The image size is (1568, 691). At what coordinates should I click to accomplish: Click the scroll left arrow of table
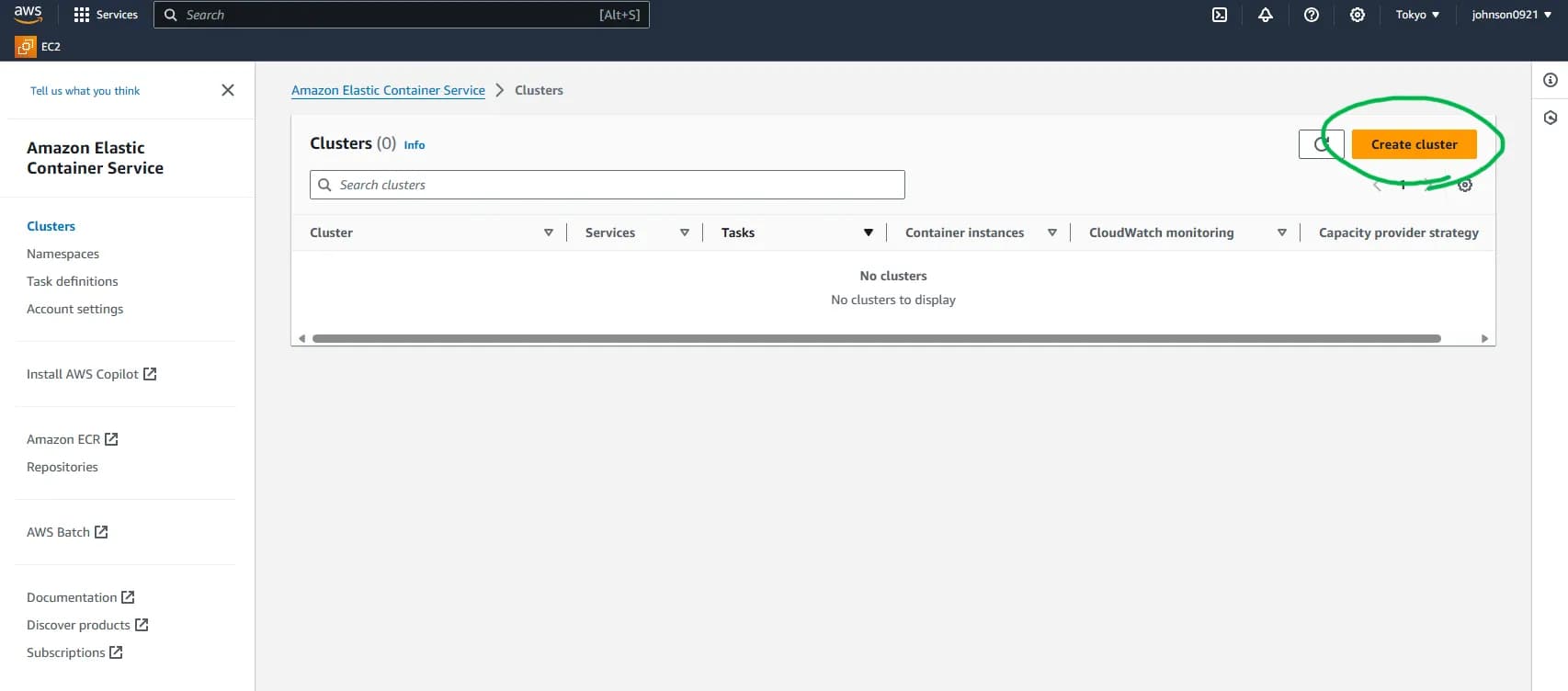pos(301,338)
